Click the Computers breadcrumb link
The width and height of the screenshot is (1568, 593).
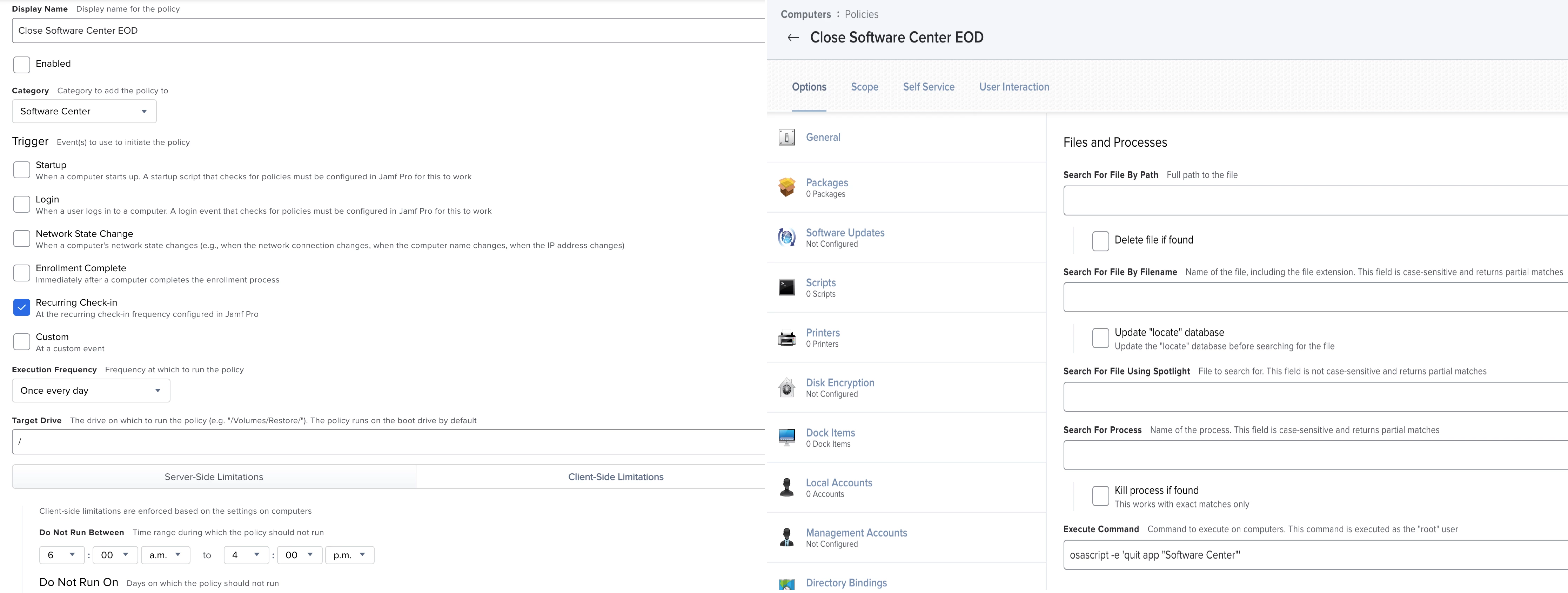pos(805,15)
